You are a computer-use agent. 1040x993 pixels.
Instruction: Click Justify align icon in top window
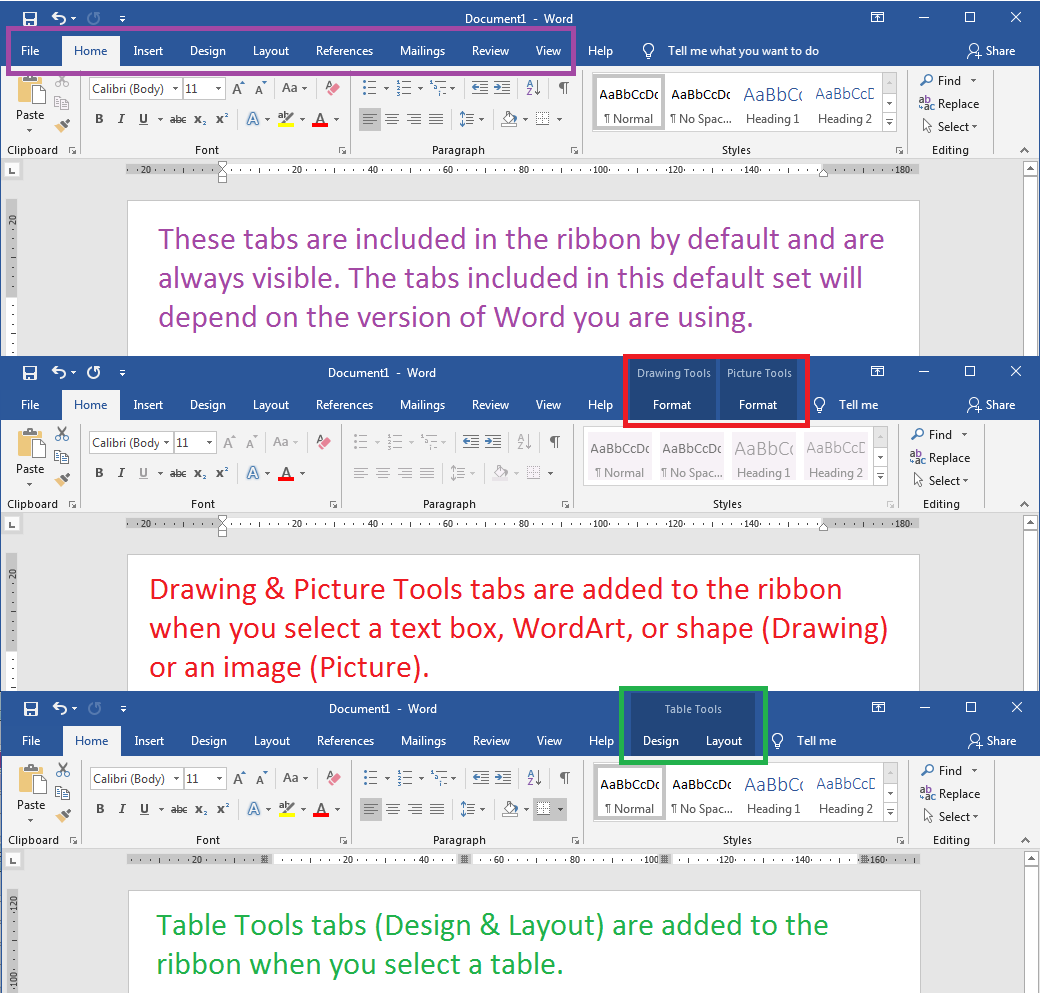pyautogui.click(x=436, y=119)
